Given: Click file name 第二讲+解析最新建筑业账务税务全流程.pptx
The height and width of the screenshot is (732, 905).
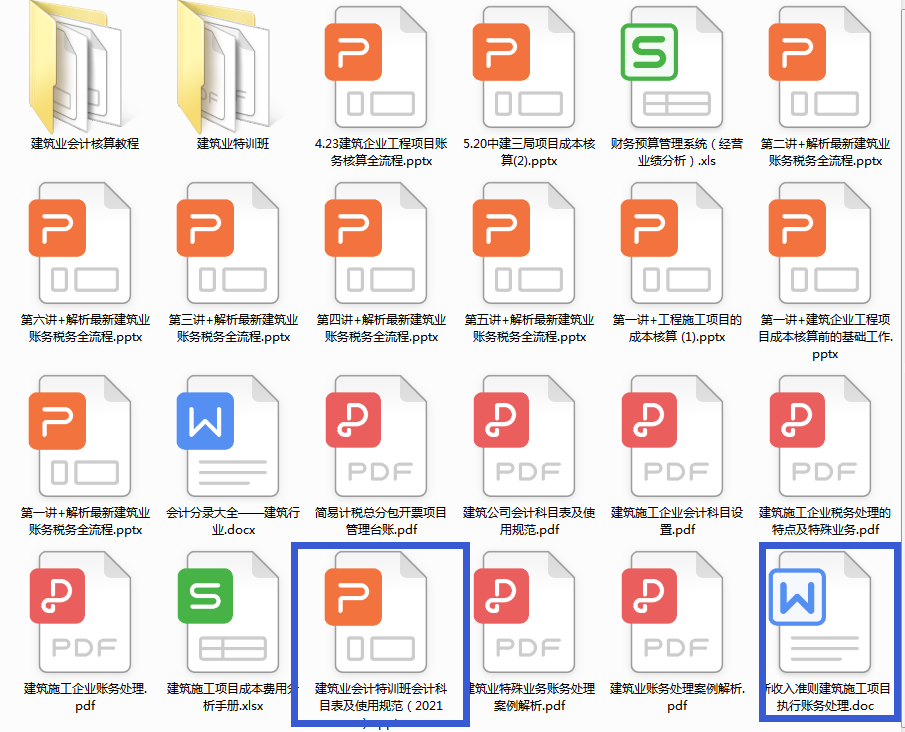Looking at the screenshot, I should (825, 152).
